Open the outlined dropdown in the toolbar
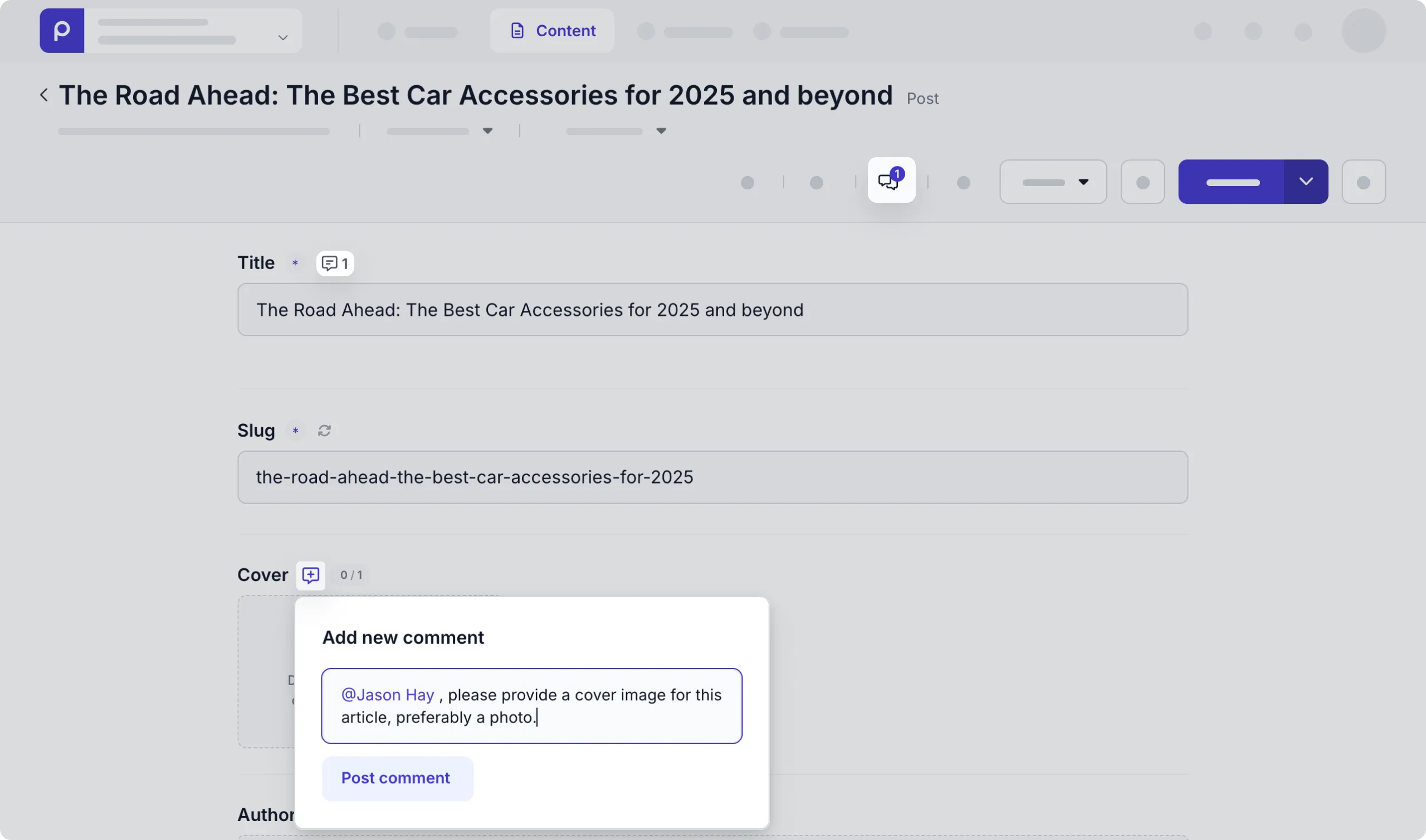1426x840 pixels. click(x=1053, y=182)
